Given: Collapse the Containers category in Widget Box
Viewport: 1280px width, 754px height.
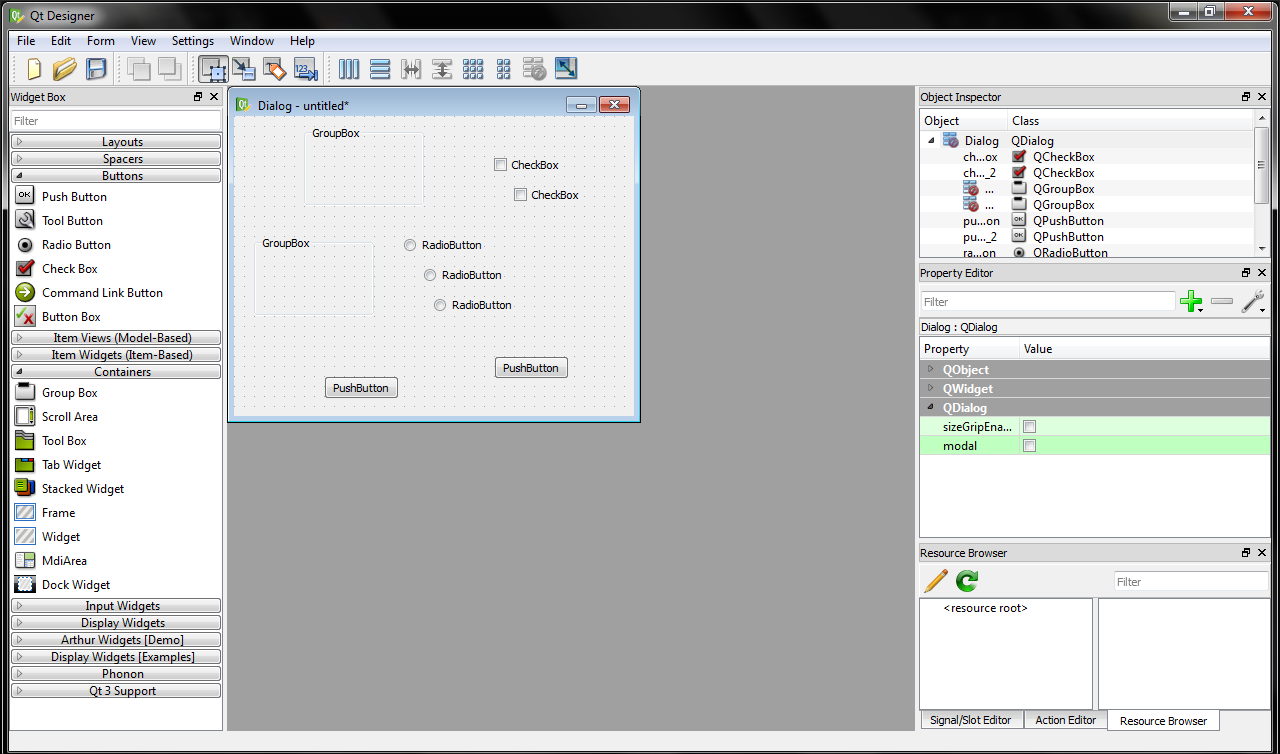Looking at the screenshot, I should (x=116, y=372).
